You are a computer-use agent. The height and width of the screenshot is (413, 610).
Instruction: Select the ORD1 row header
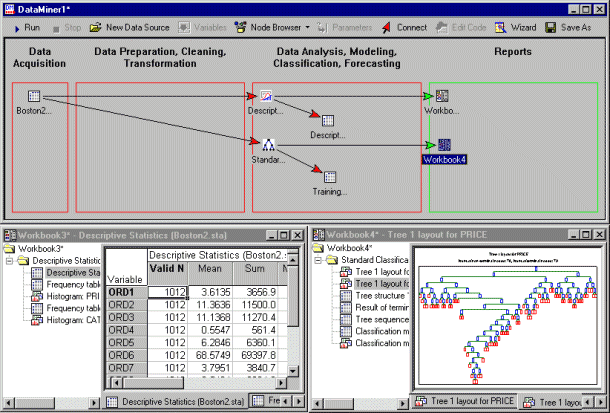click(126, 292)
